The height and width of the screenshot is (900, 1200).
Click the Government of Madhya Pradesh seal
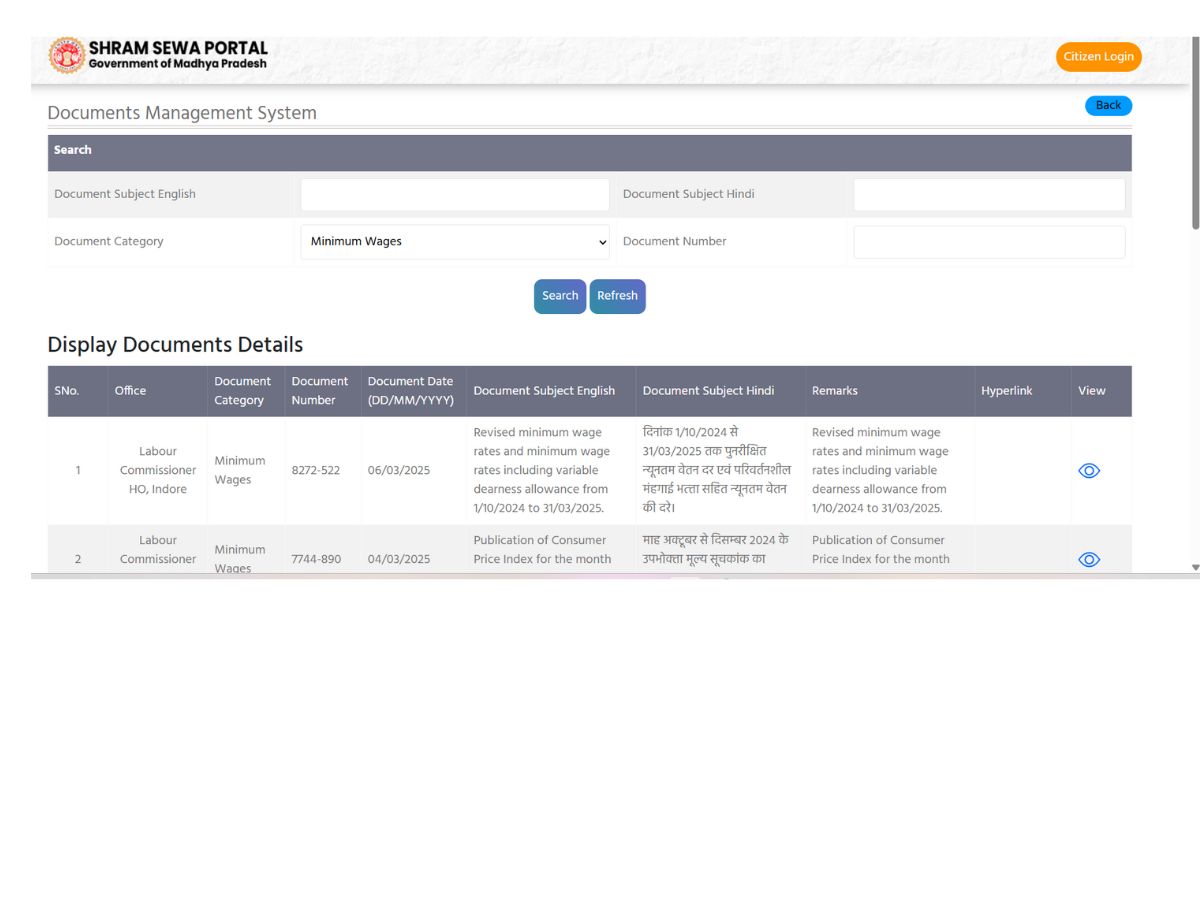click(66, 56)
